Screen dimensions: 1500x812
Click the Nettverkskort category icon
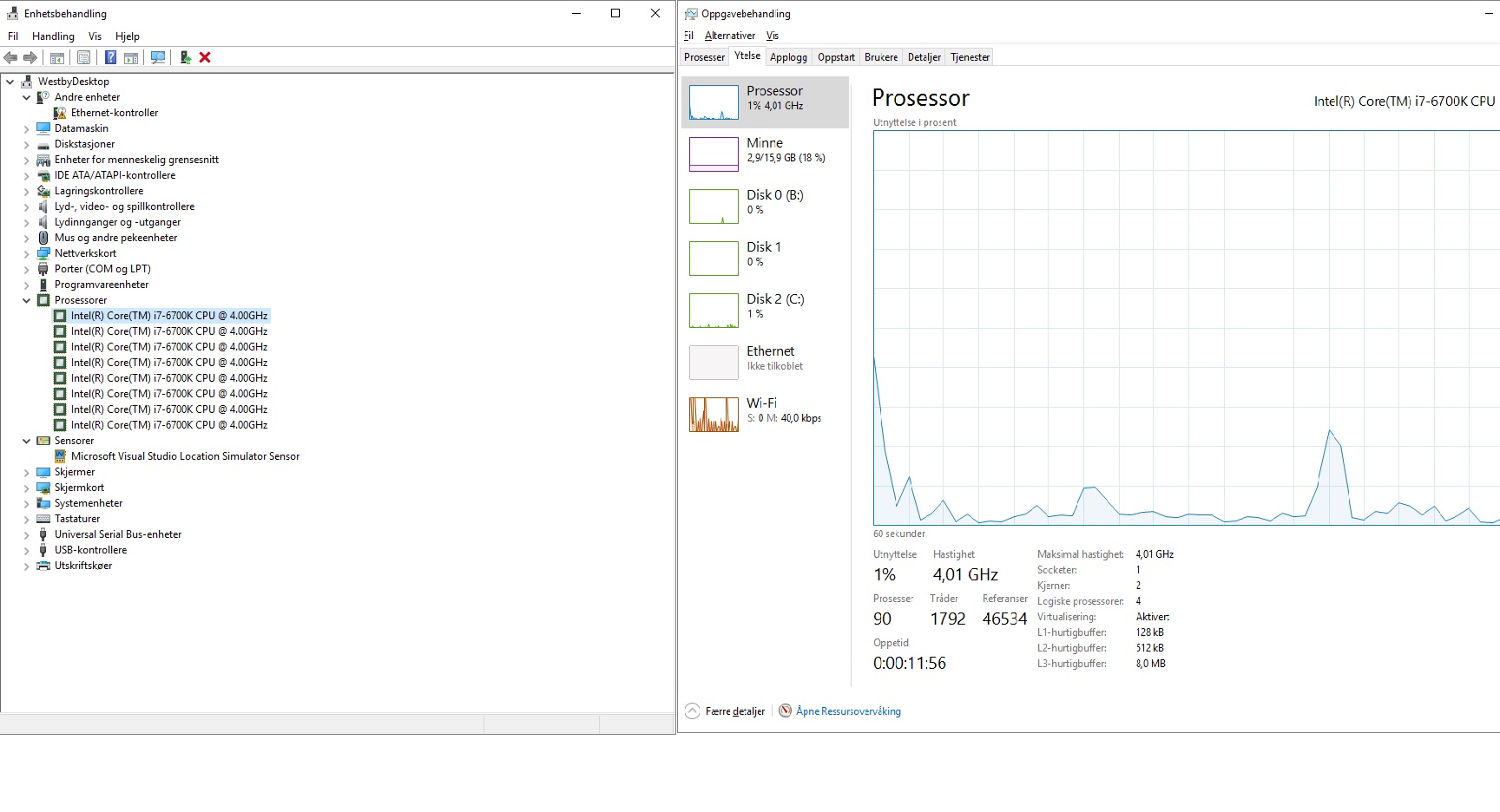click(43, 253)
